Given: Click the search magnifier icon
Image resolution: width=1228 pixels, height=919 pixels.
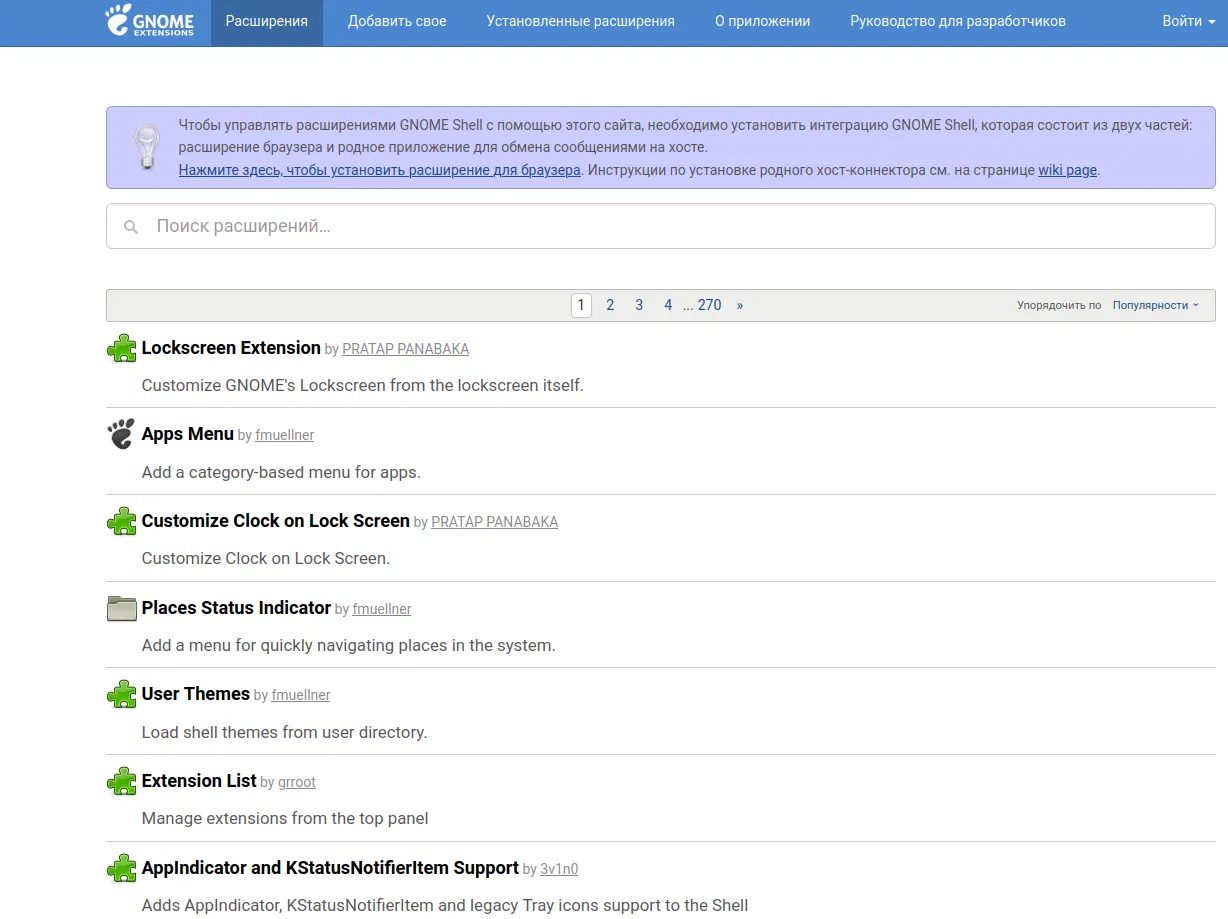Looking at the screenshot, I should tap(131, 227).
